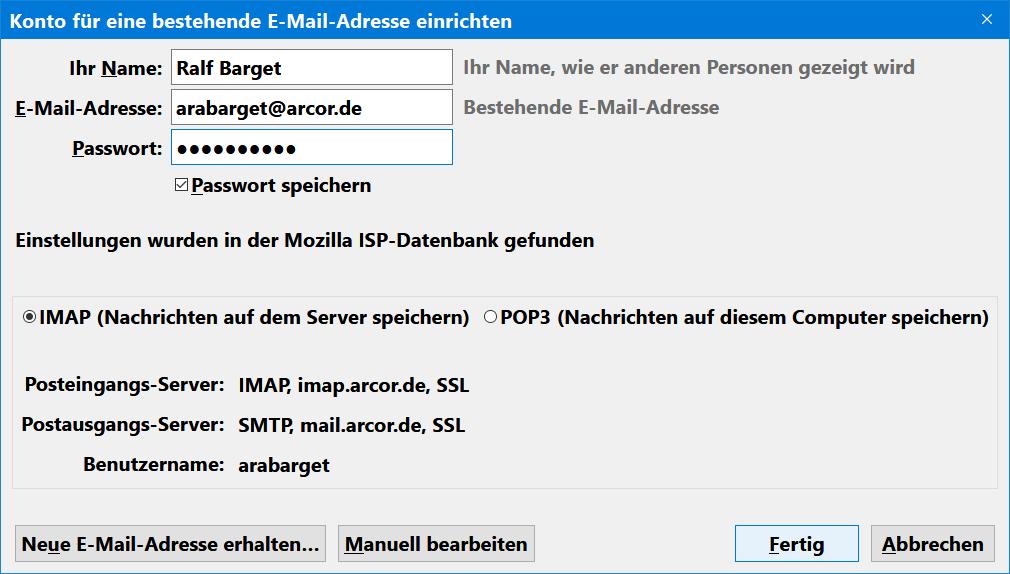Click the Fertig button

pyautogui.click(x=796, y=544)
